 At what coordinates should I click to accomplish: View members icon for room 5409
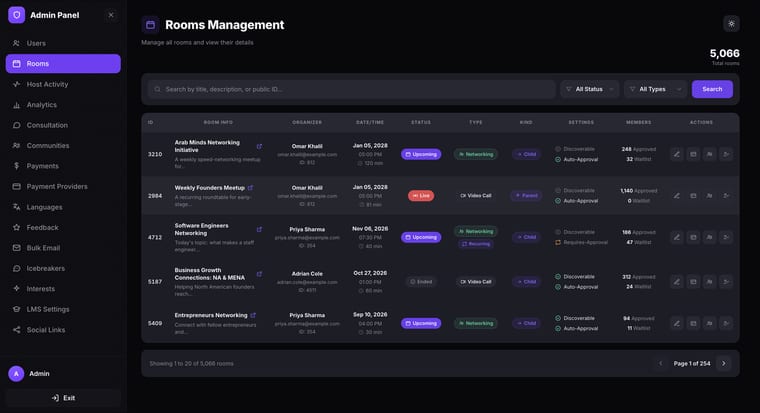click(x=710, y=323)
